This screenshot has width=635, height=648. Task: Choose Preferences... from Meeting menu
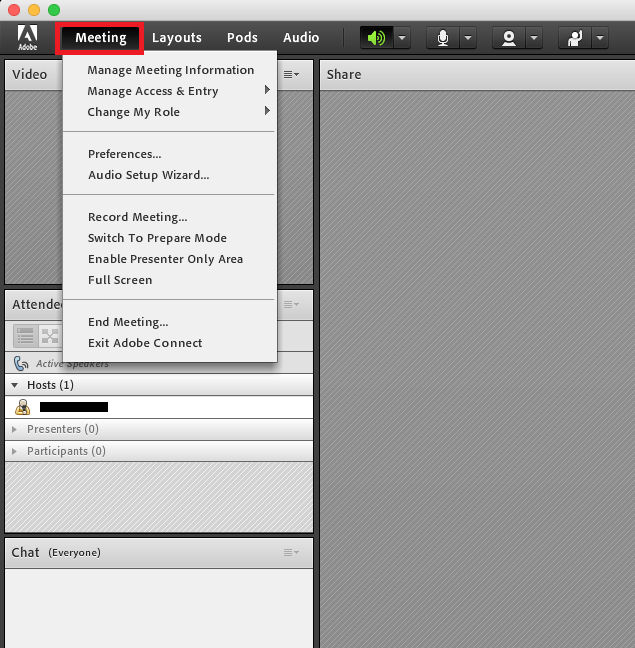click(x=170, y=154)
